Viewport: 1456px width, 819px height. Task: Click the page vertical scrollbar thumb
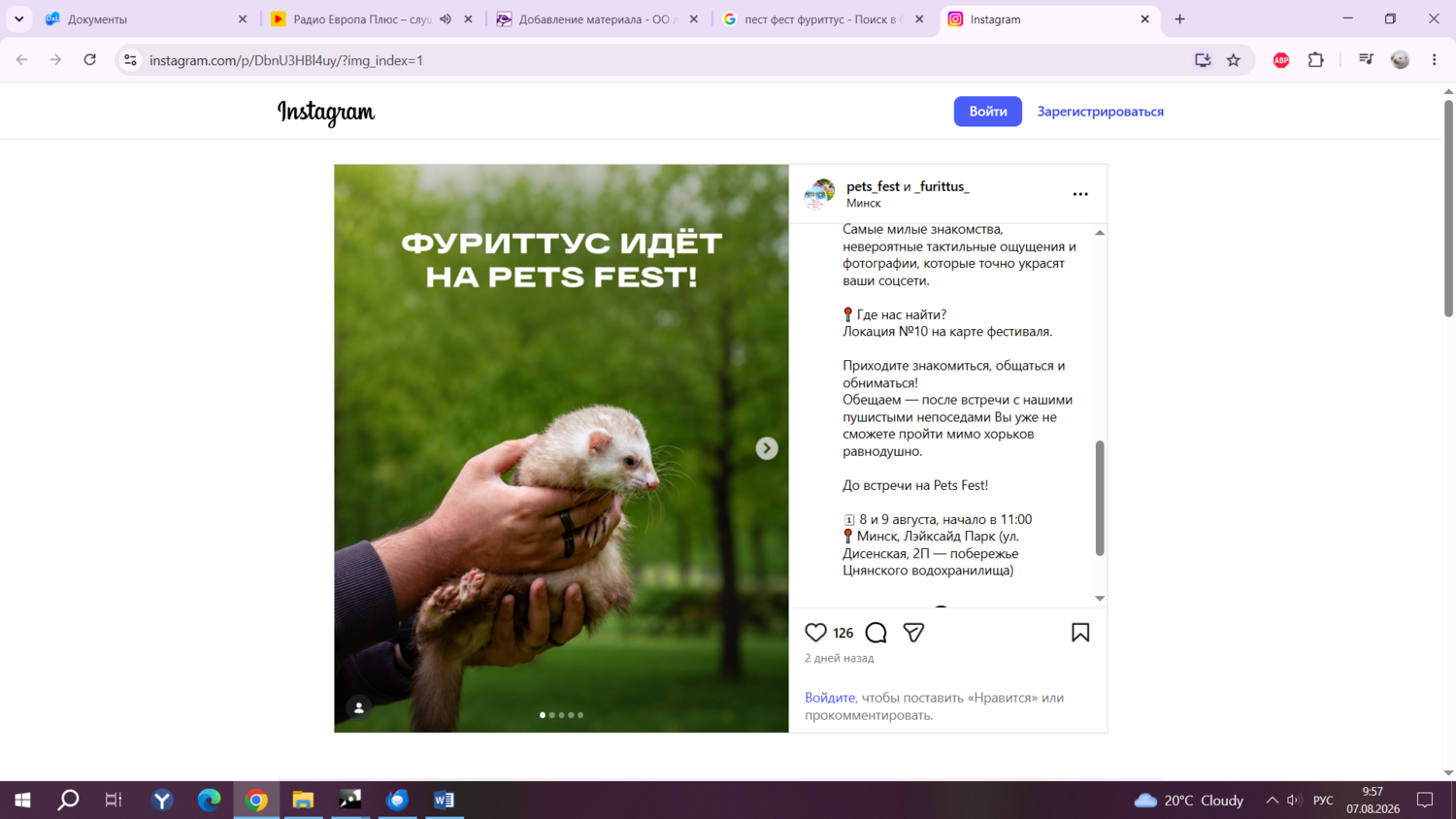point(1448,208)
